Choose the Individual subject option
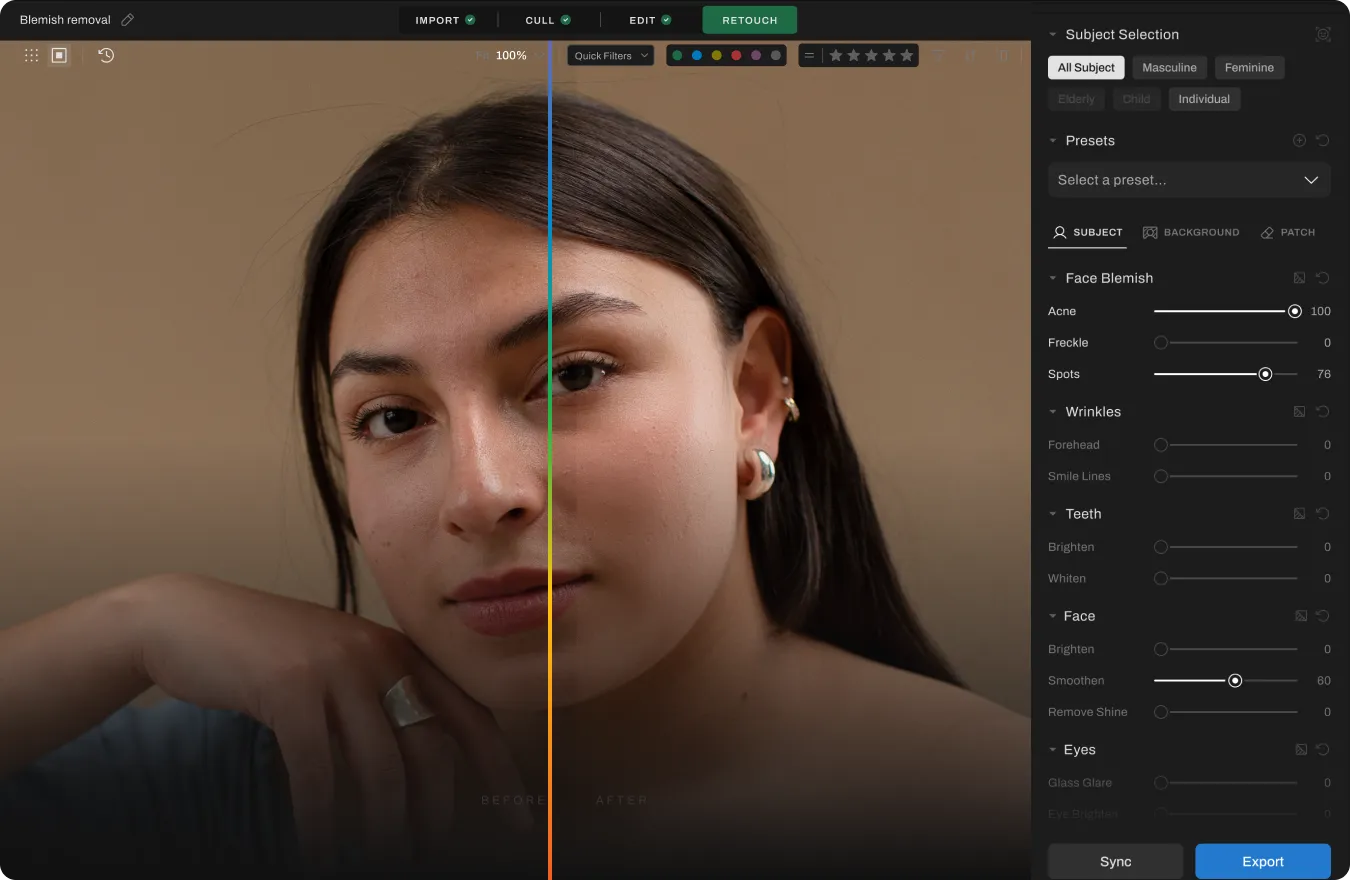Image resolution: width=1350 pixels, height=880 pixels. pyautogui.click(x=1203, y=99)
